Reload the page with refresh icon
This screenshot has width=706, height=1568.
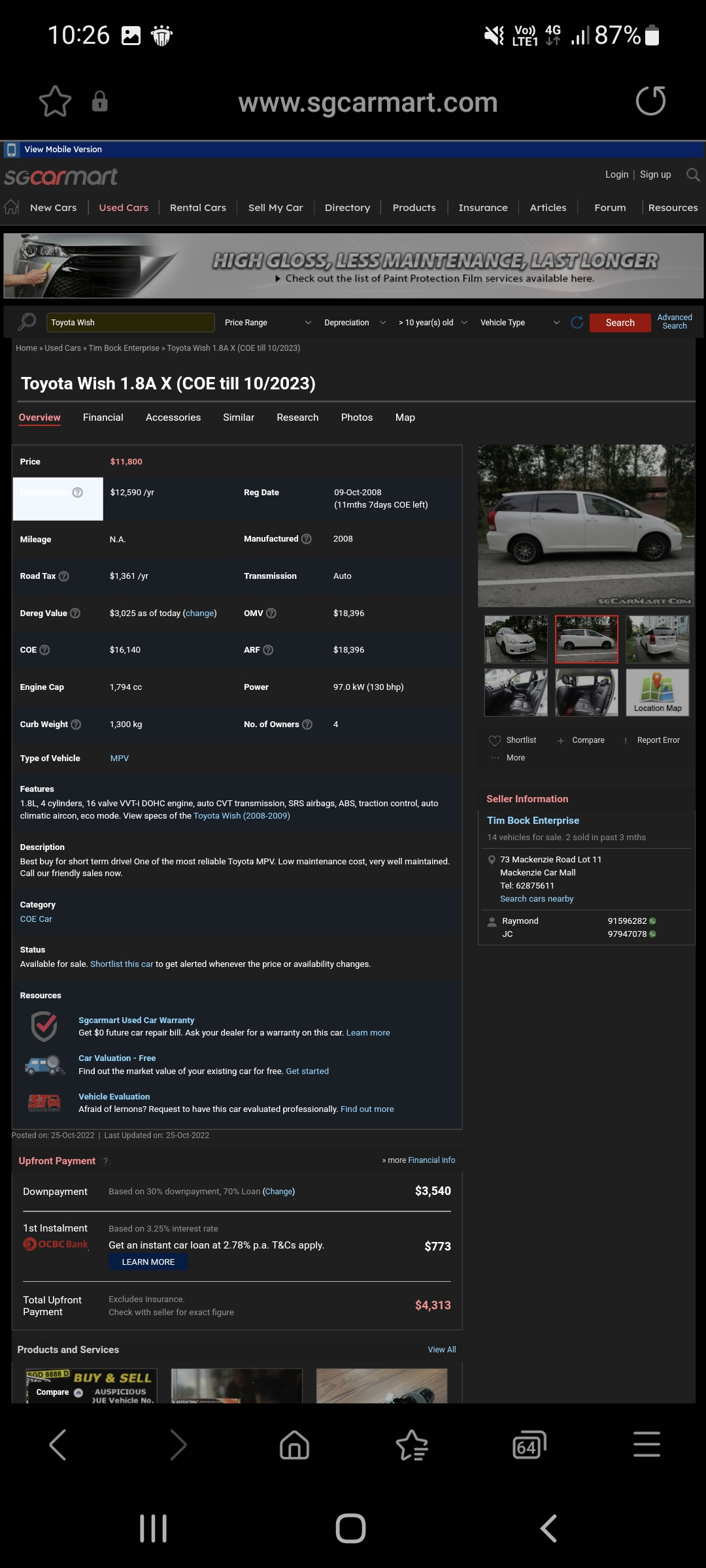click(650, 101)
